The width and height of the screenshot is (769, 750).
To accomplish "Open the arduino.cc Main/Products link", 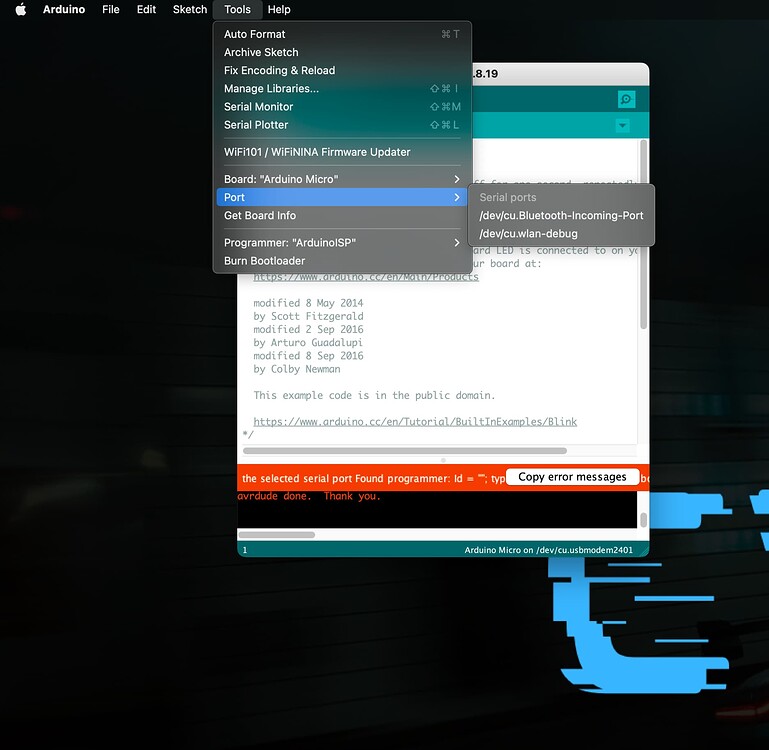I will click(366, 277).
